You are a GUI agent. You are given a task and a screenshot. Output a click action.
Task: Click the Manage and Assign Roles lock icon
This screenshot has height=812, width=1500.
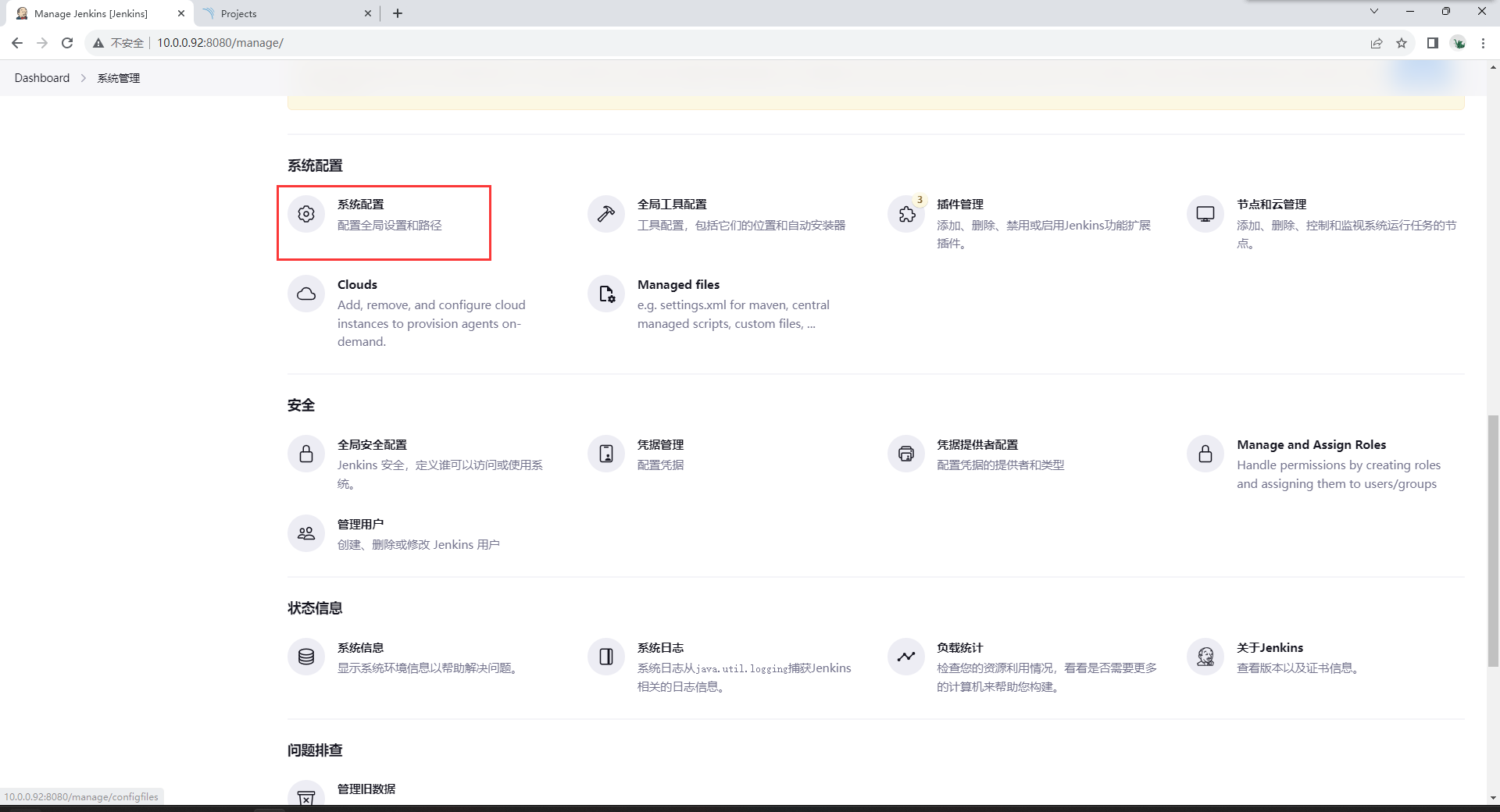point(1205,454)
